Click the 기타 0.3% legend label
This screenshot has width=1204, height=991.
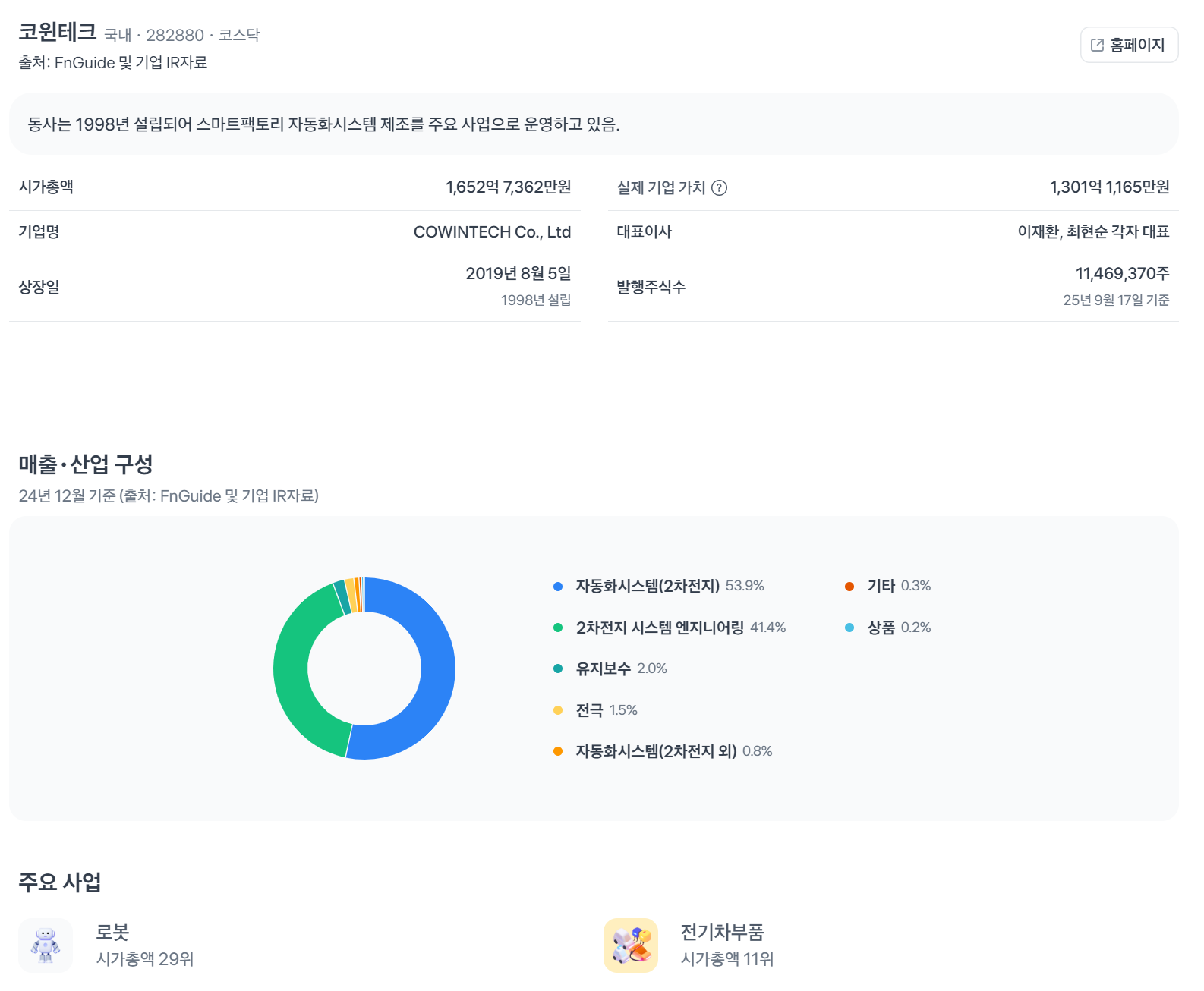(899, 586)
